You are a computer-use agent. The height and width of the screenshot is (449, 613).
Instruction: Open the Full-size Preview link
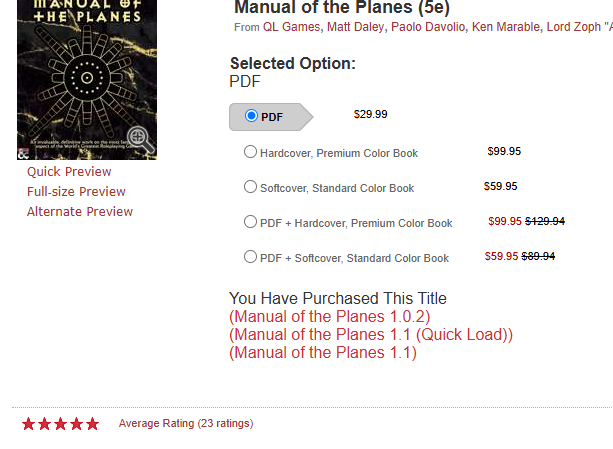tap(76, 192)
